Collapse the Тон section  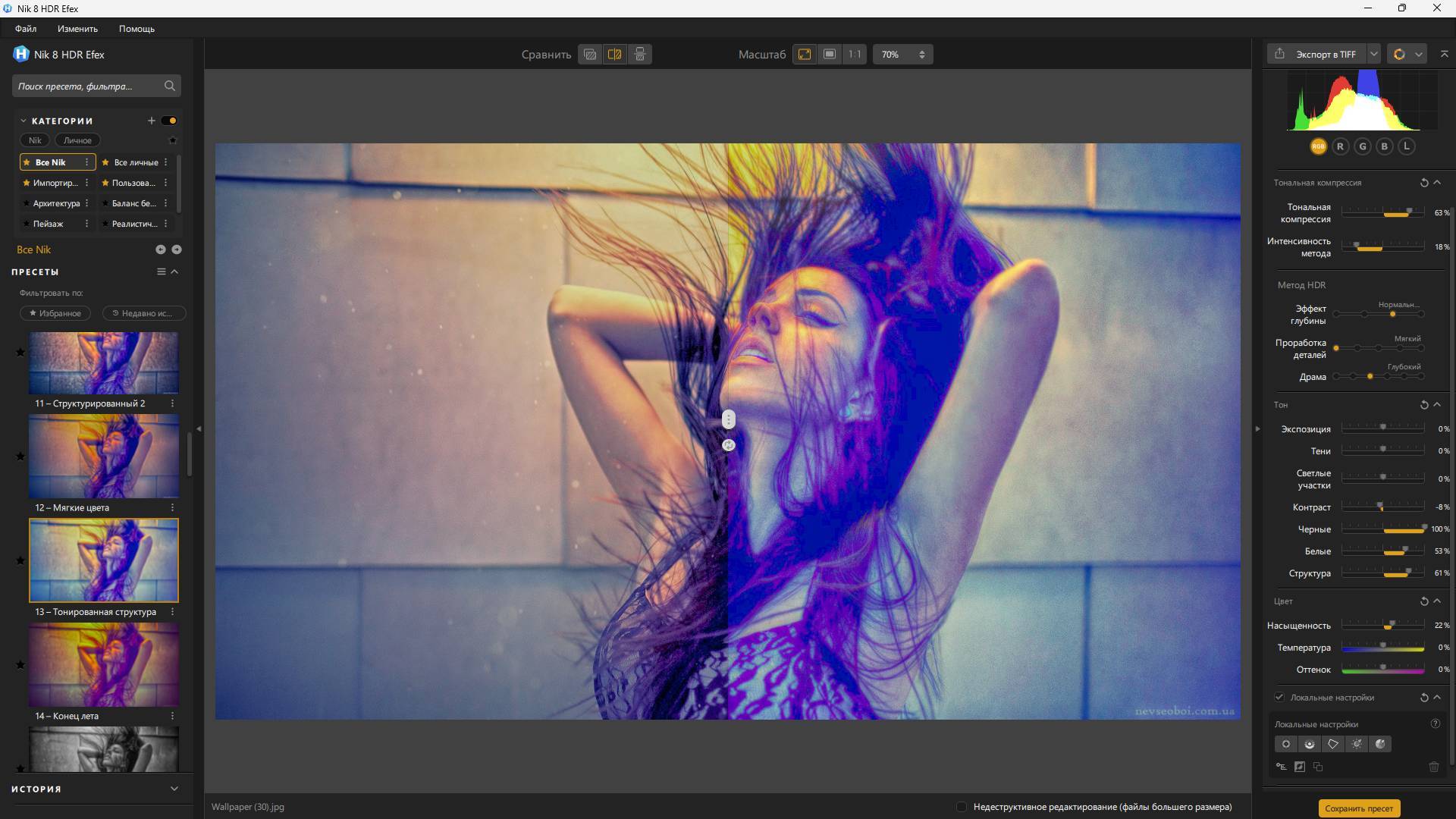1437,405
